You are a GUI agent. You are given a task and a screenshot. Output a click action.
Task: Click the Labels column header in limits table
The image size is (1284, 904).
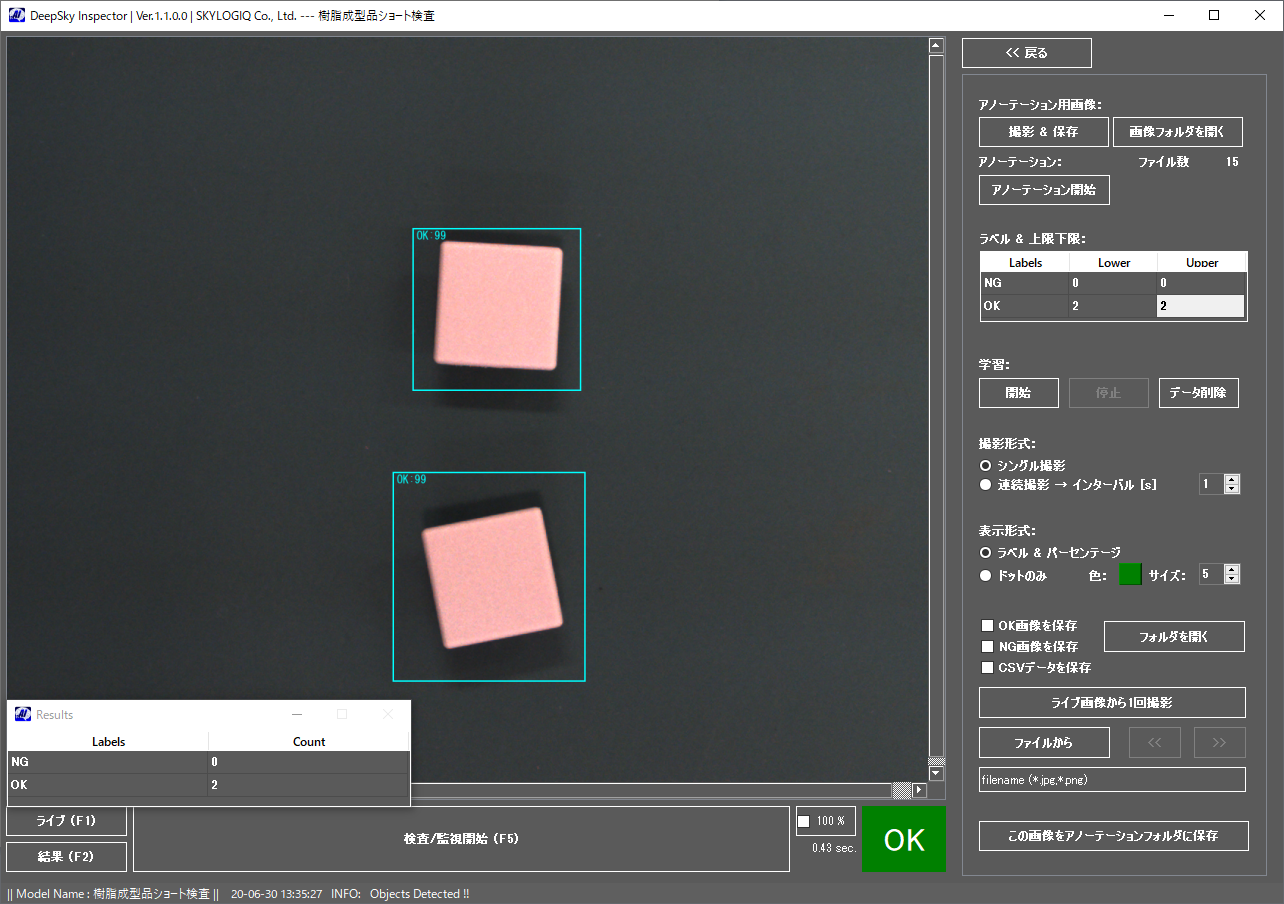(1026, 263)
